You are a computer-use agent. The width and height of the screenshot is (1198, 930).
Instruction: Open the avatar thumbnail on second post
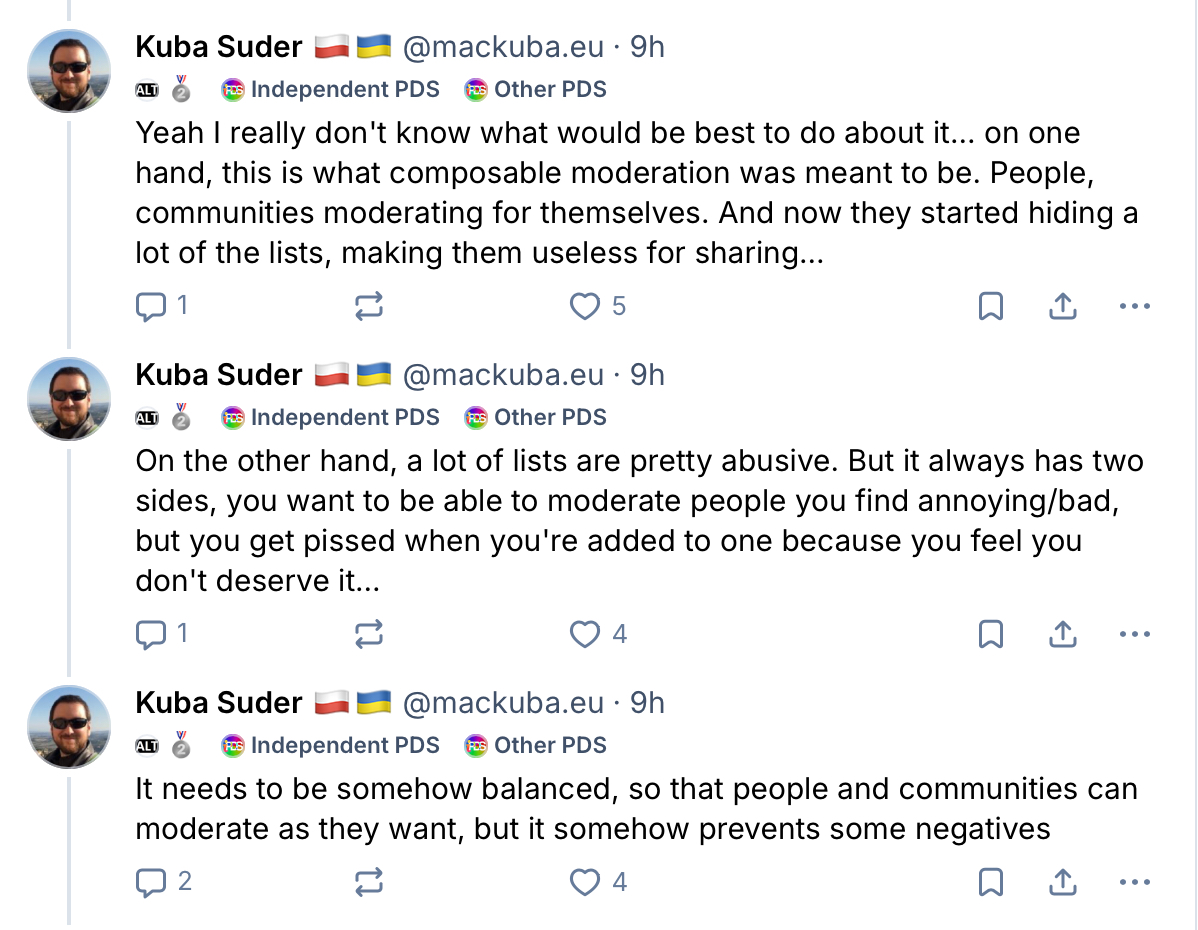pyautogui.click(x=69, y=399)
